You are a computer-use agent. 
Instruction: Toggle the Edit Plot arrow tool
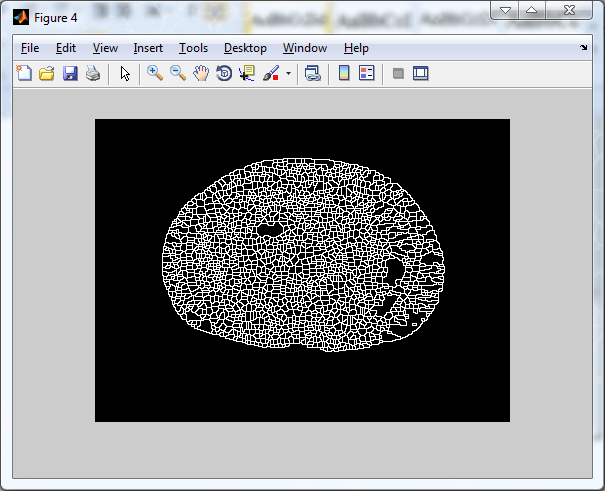tap(125, 73)
